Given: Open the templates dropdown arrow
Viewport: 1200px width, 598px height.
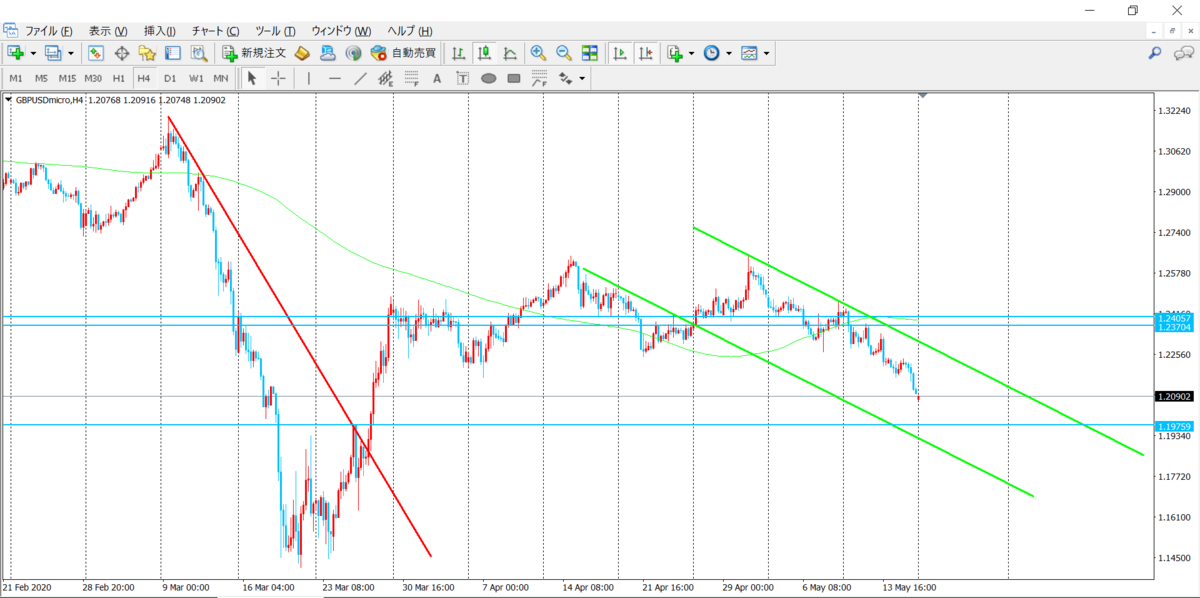Looking at the screenshot, I should (x=766, y=53).
